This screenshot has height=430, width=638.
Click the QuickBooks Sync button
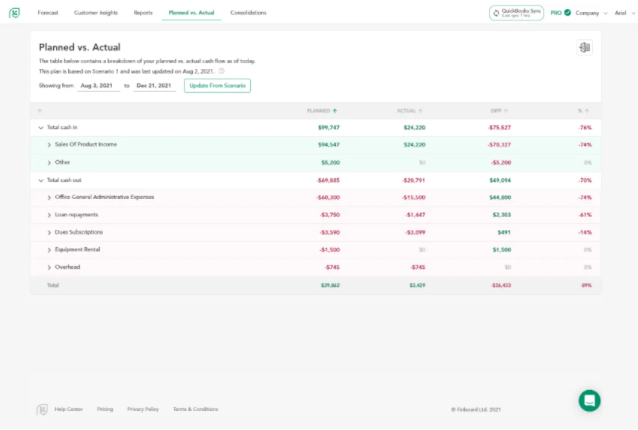(x=516, y=13)
